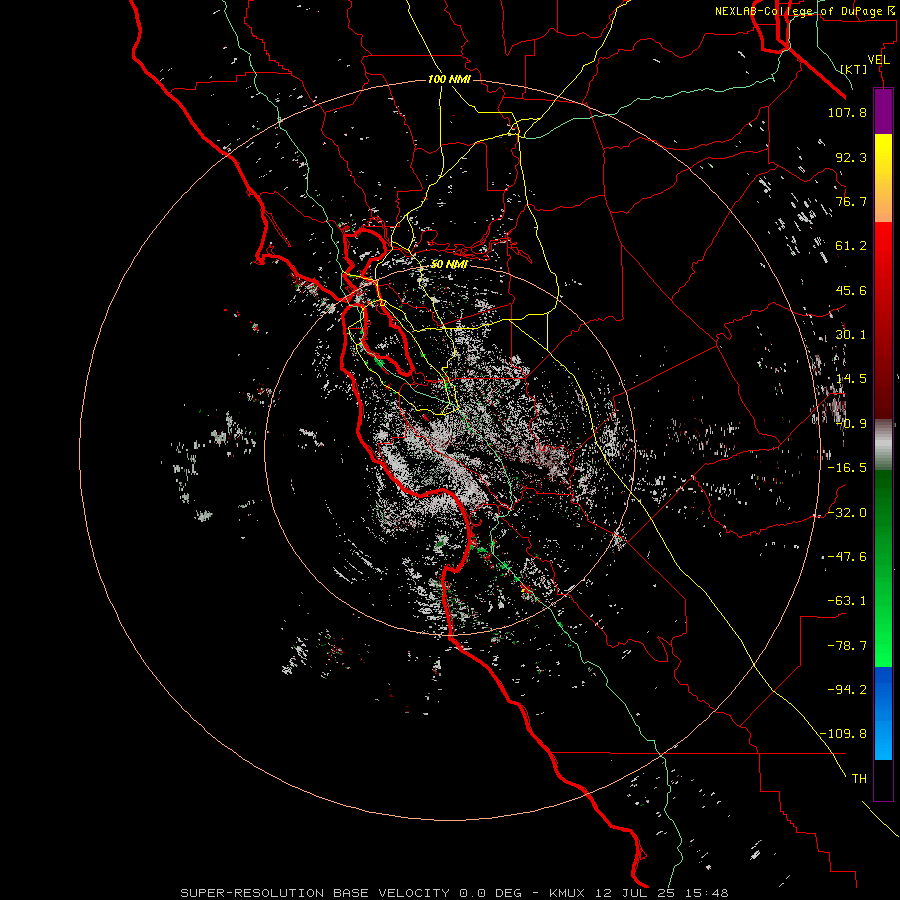Click the -16.5 legend value
The image size is (900, 900).
click(x=847, y=468)
